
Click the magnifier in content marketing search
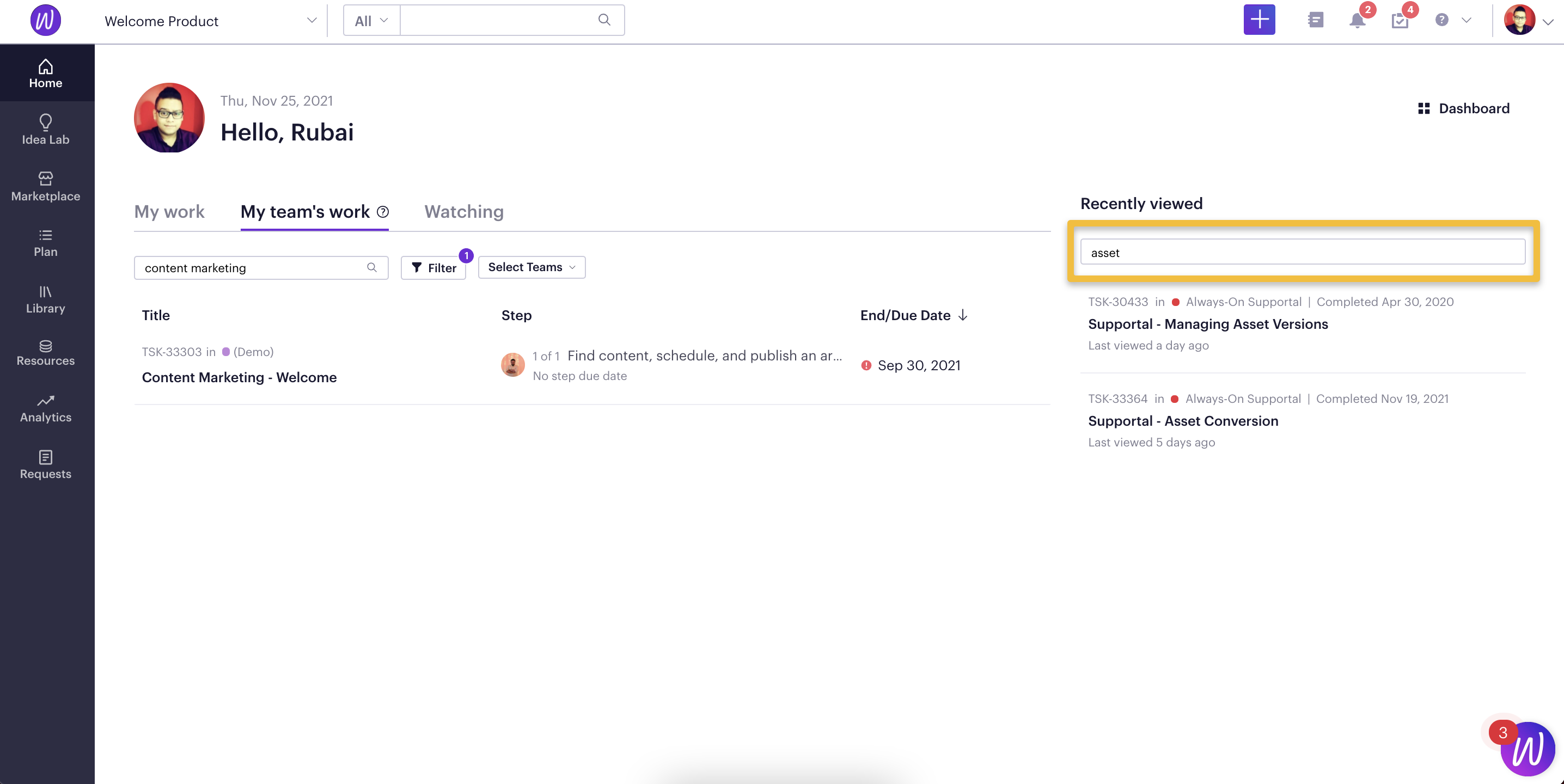point(371,268)
